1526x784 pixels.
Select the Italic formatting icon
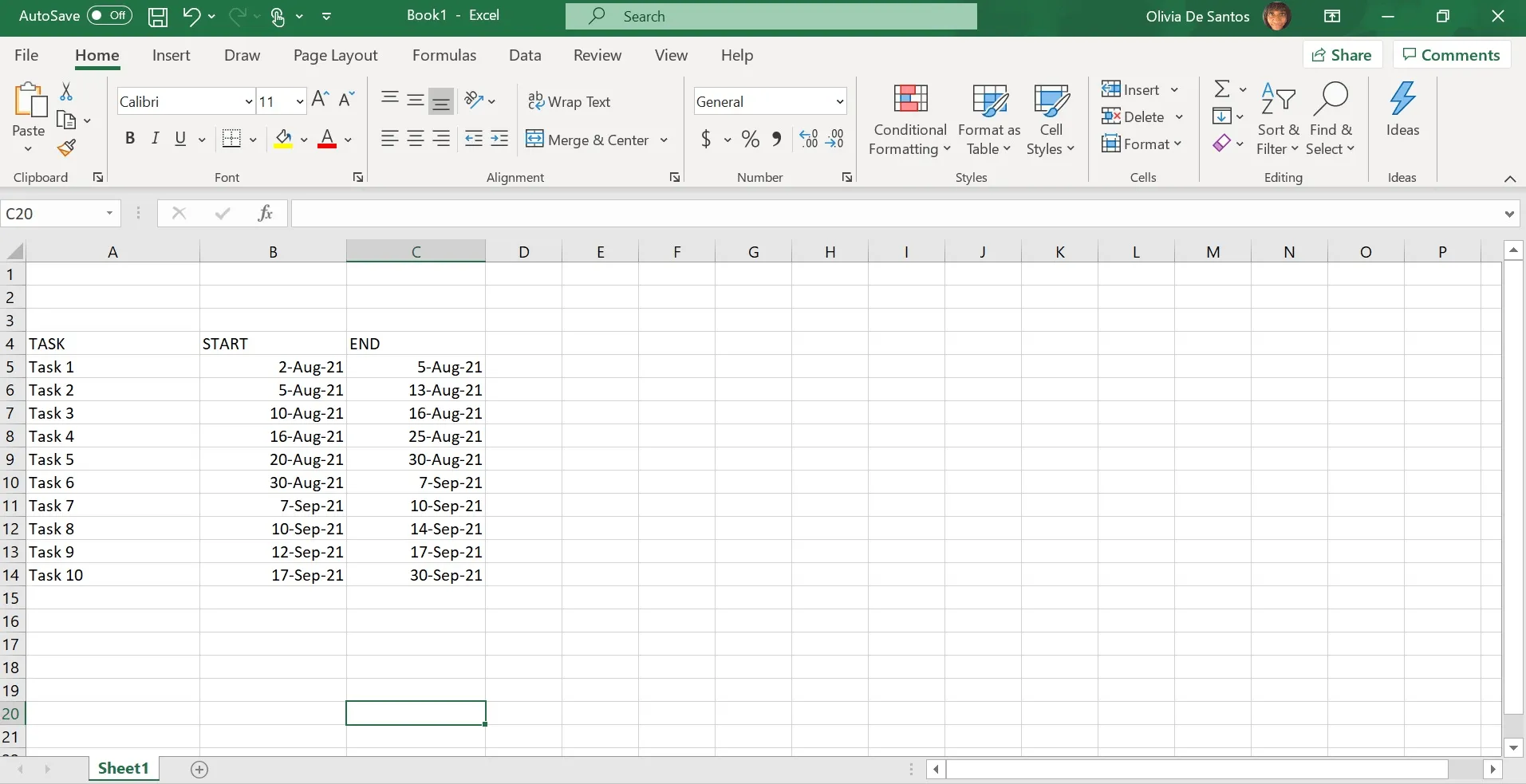pyautogui.click(x=156, y=138)
